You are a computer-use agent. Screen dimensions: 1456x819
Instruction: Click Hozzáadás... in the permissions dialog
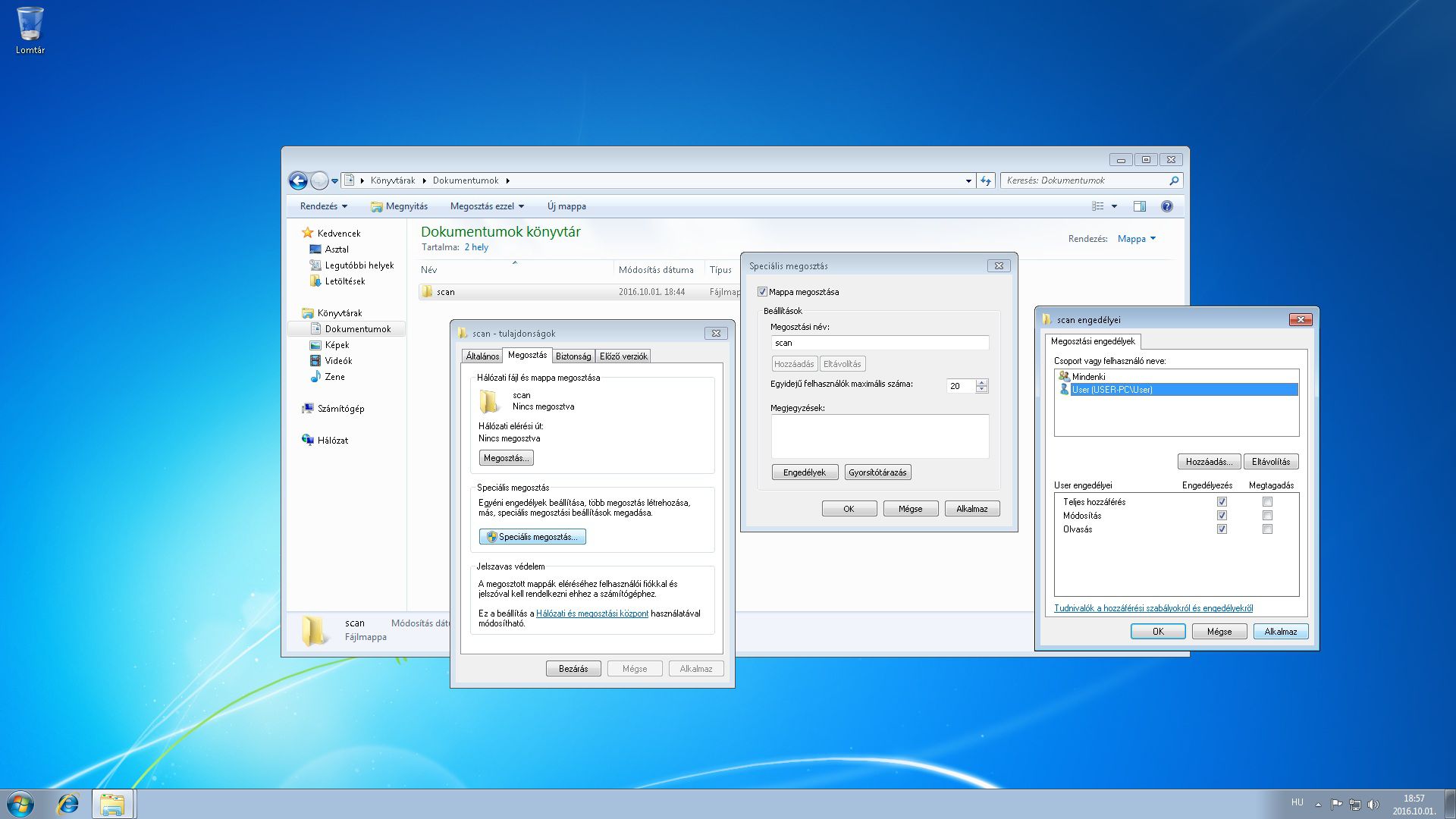coord(1209,462)
